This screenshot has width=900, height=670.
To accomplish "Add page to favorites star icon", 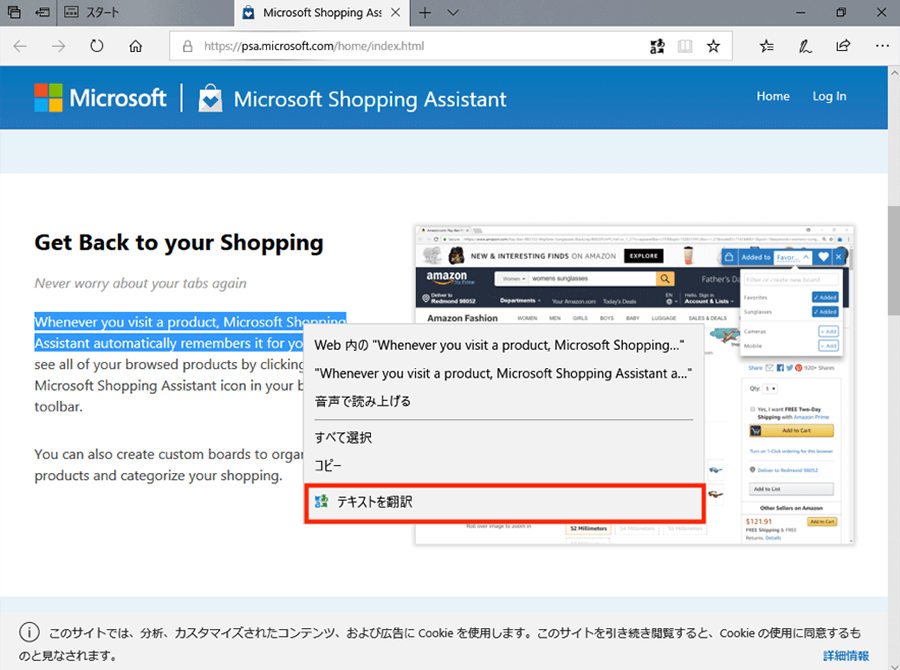I will pyautogui.click(x=713, y=46).
